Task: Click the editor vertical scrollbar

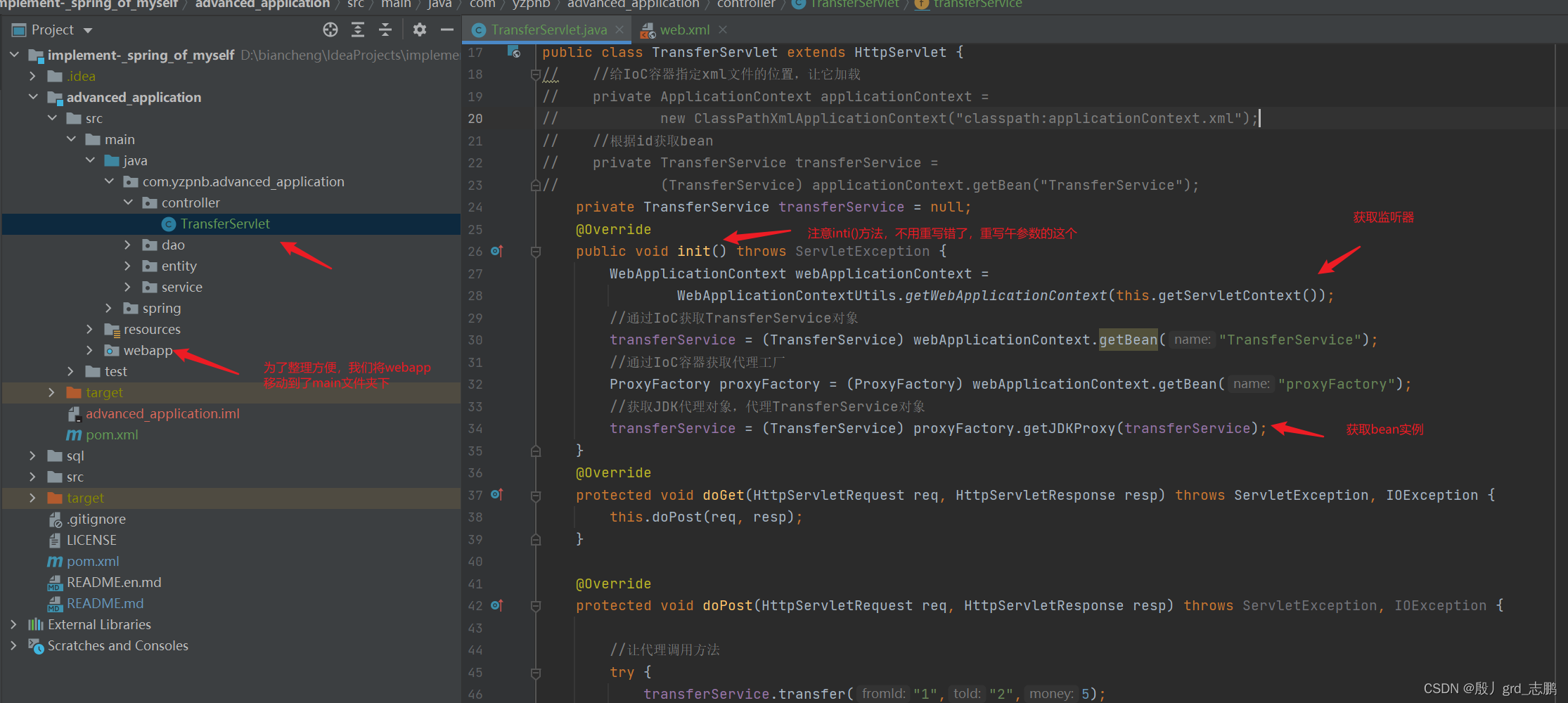Action: 1562,373
